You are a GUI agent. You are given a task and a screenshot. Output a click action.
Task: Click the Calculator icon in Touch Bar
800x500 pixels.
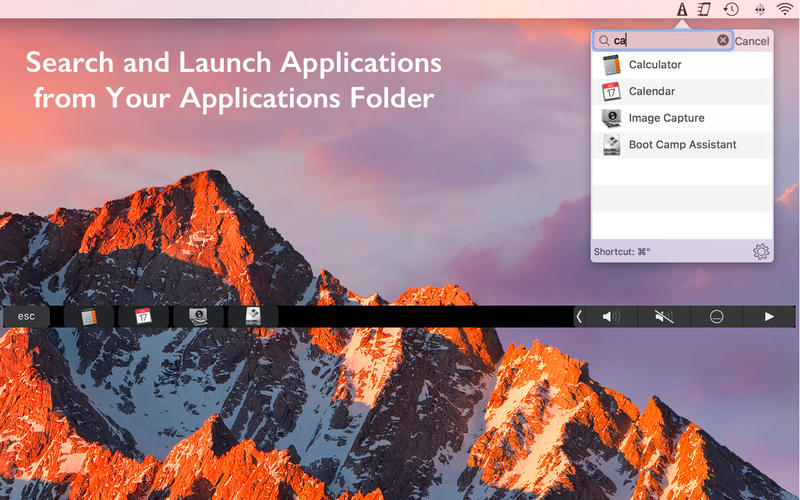[x=88, y=317]
